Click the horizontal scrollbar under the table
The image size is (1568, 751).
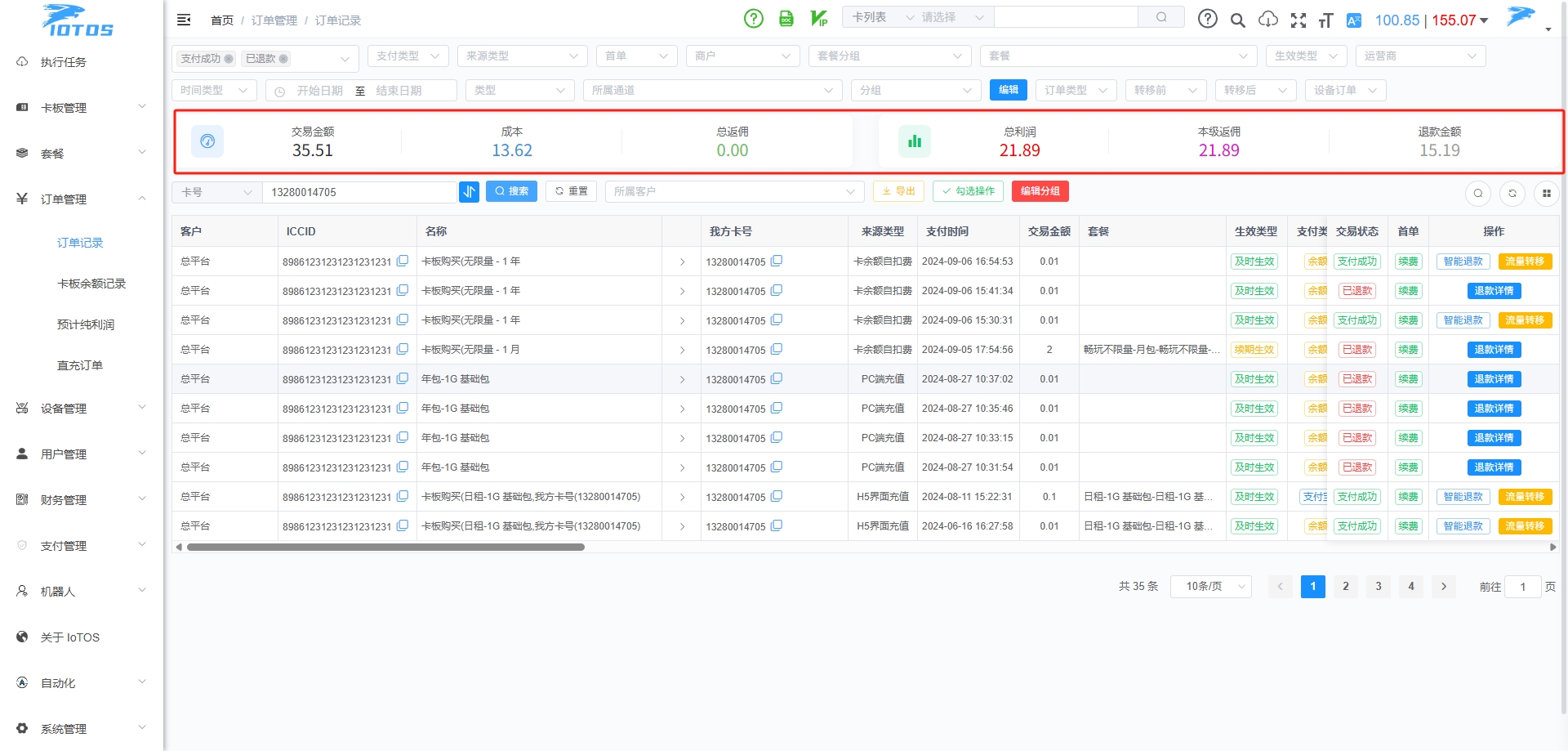(385, 548)
